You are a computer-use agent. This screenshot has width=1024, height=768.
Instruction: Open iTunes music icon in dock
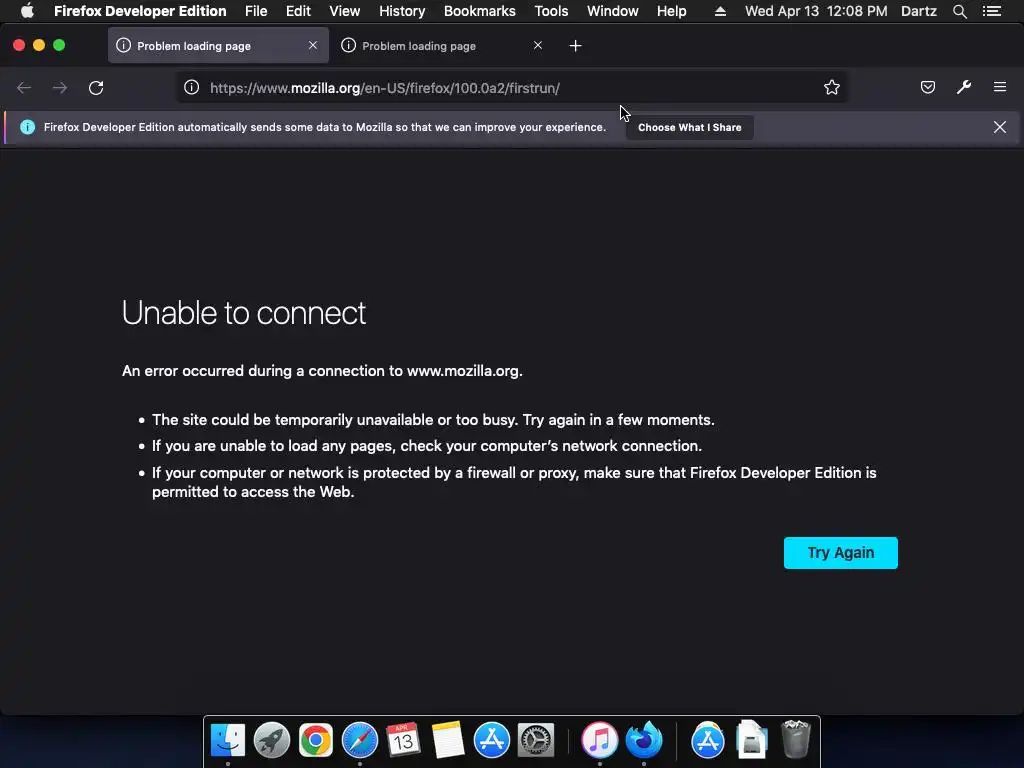[x=600, y=740]
